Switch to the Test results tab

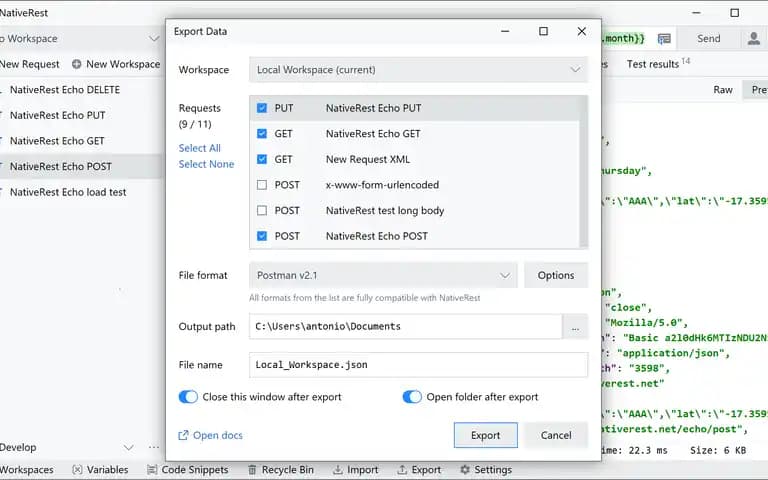[x=658, y=64]
